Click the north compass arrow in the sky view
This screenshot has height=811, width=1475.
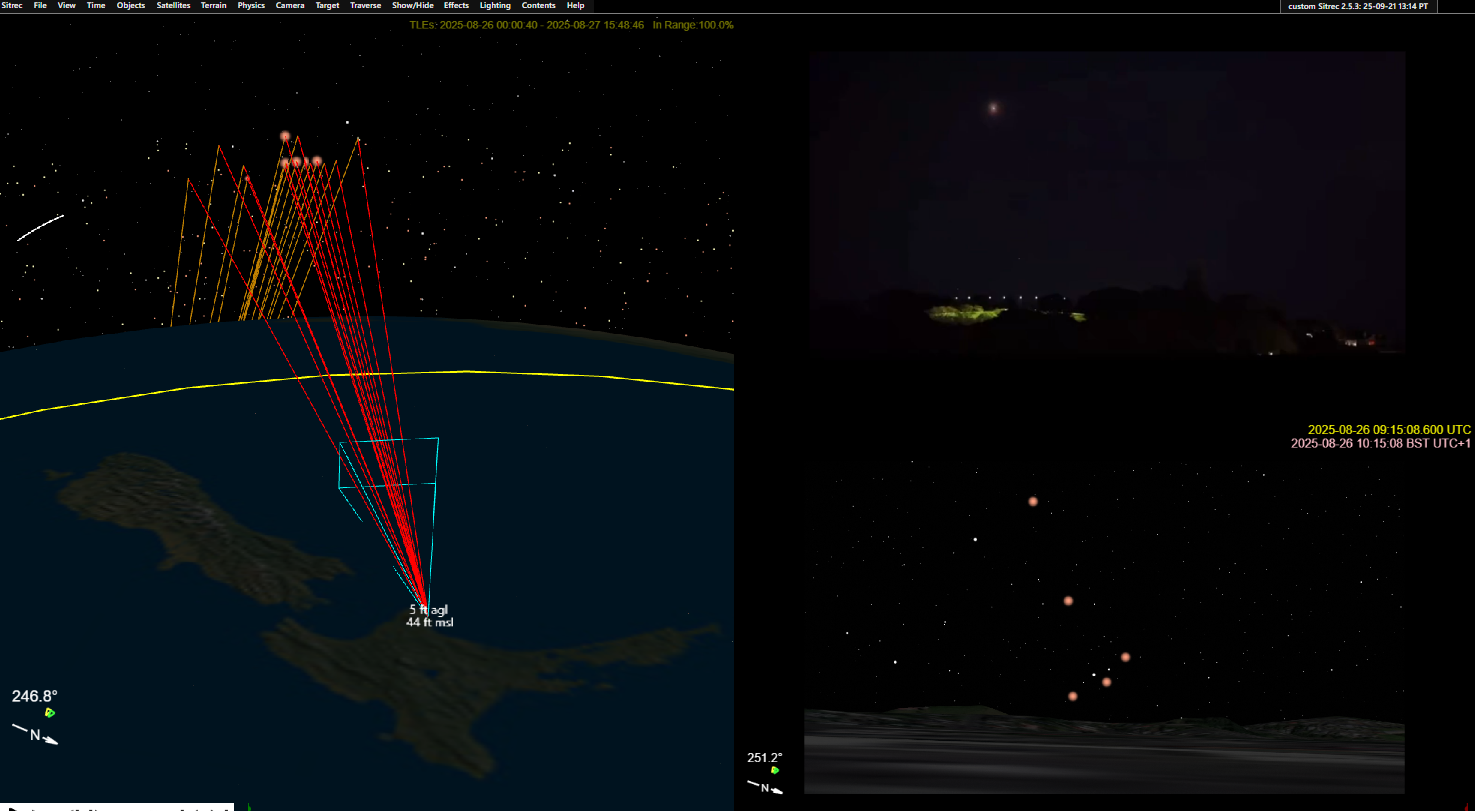coord(766,787)
